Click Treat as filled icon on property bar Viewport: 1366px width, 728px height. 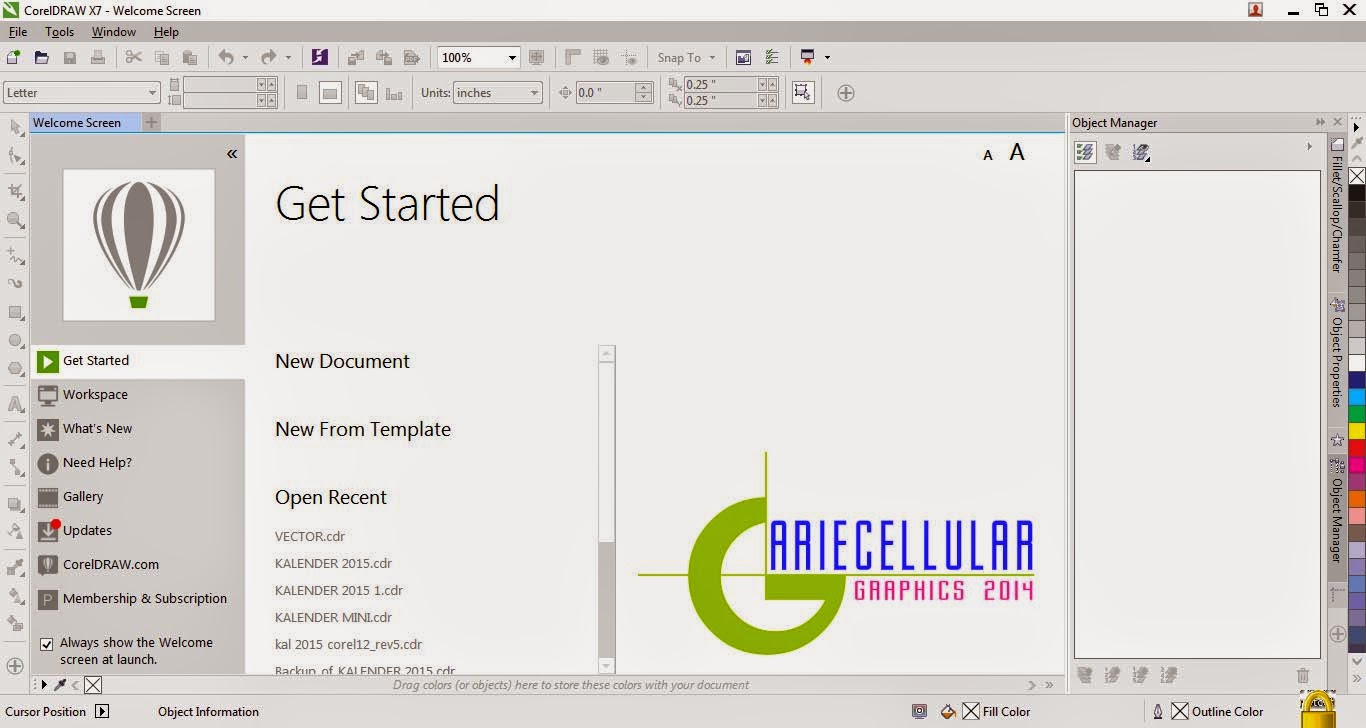click(801, 92)
